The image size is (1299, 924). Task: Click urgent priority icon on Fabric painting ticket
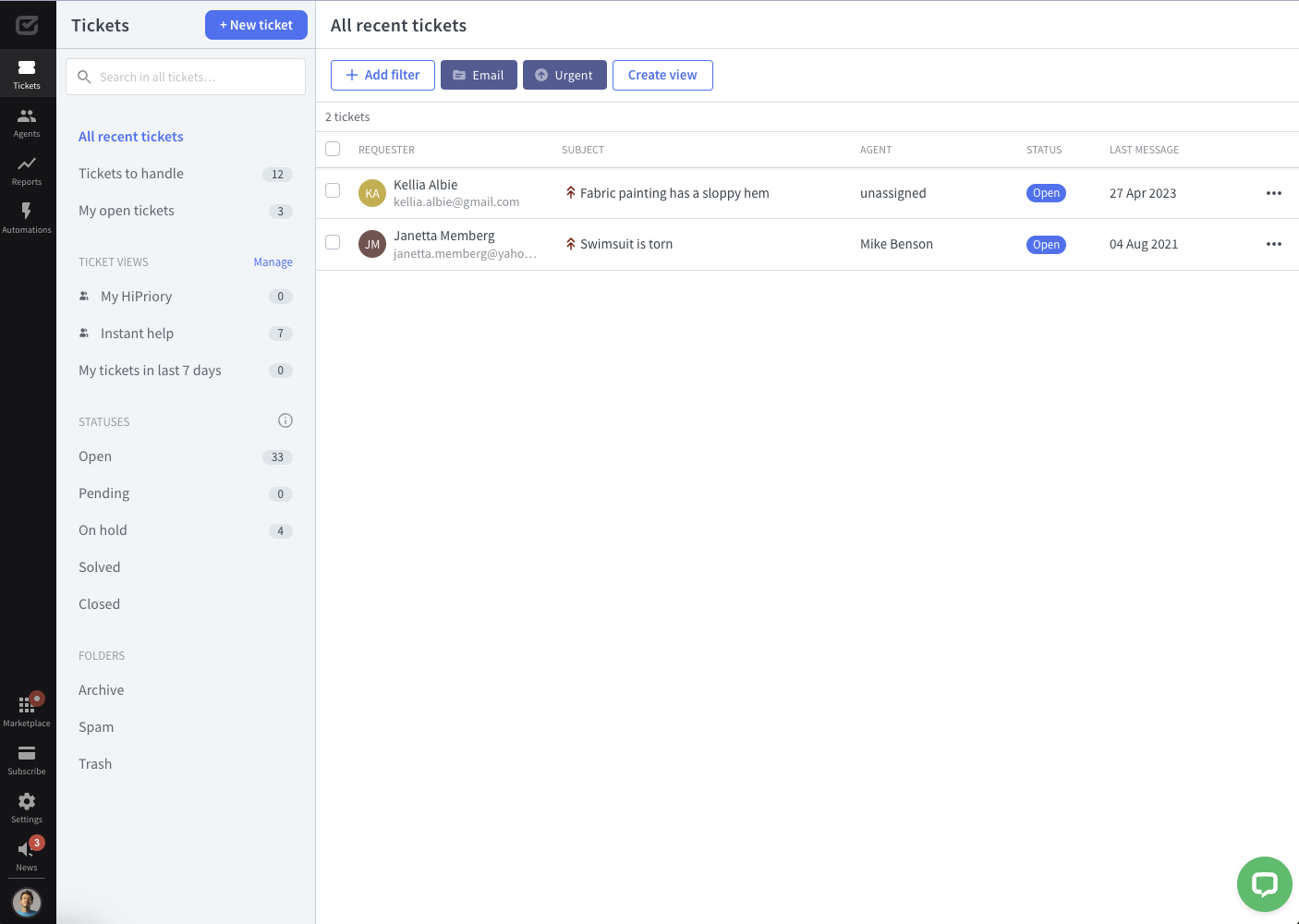tap(571, 192)
